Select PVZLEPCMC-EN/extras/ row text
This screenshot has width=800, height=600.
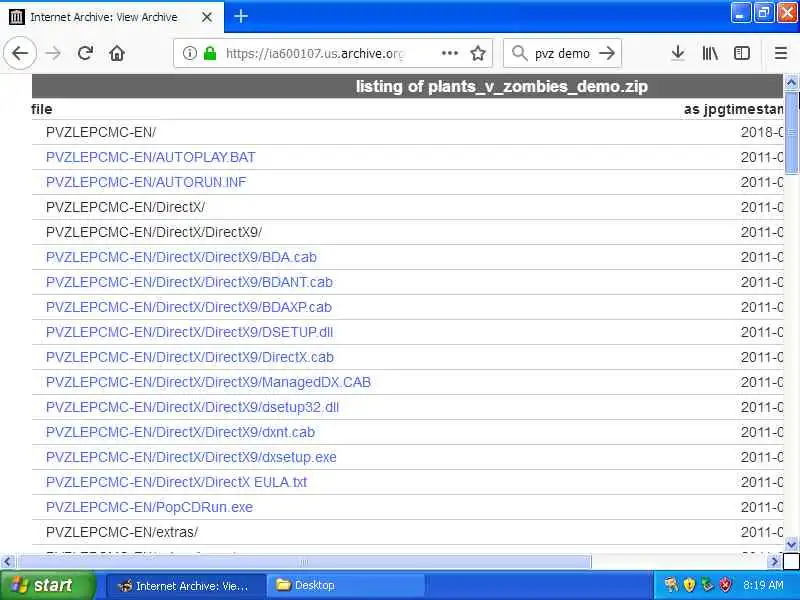tap(122, 532)
